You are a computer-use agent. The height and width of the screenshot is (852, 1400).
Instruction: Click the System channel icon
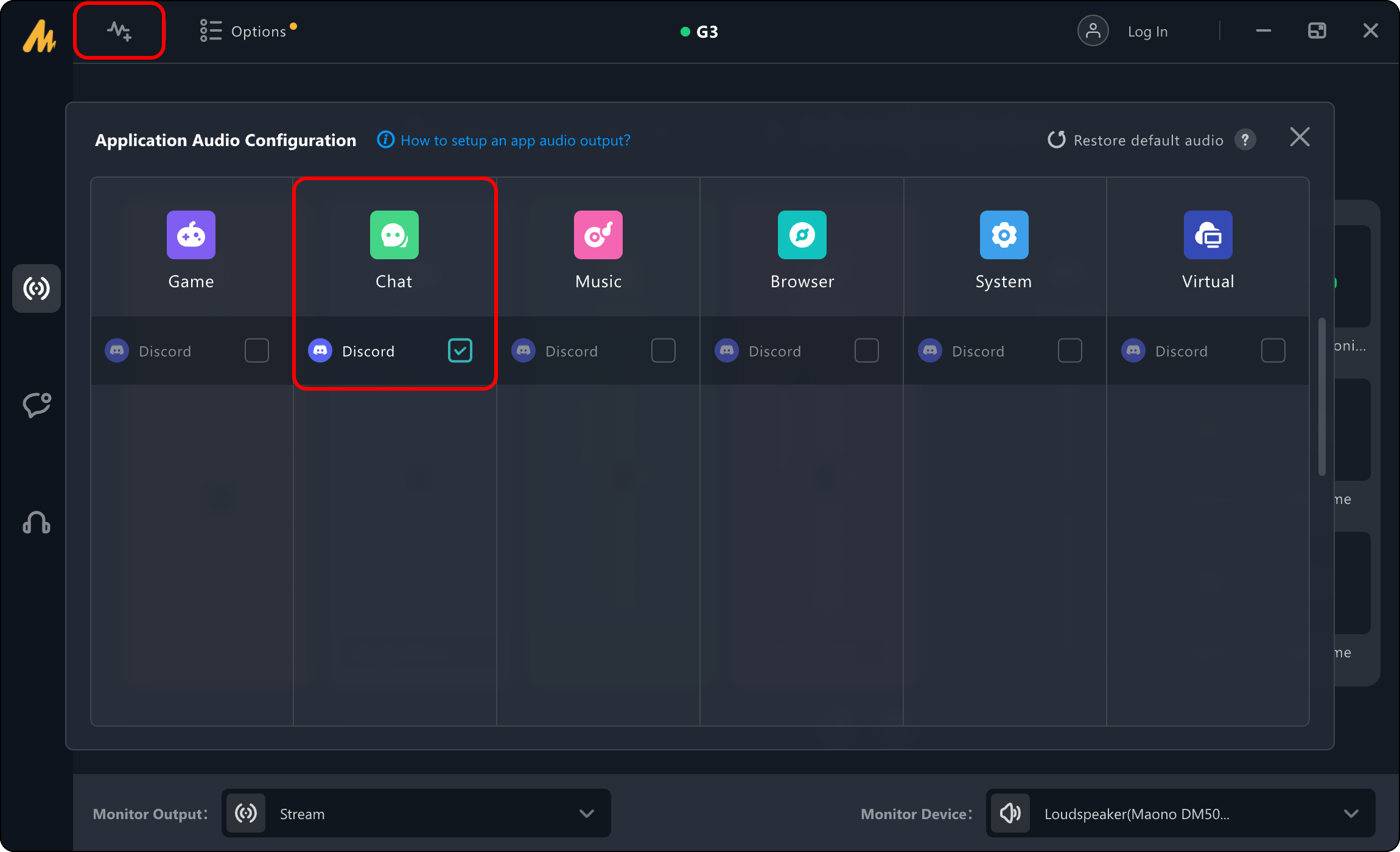coord(1004,235)
